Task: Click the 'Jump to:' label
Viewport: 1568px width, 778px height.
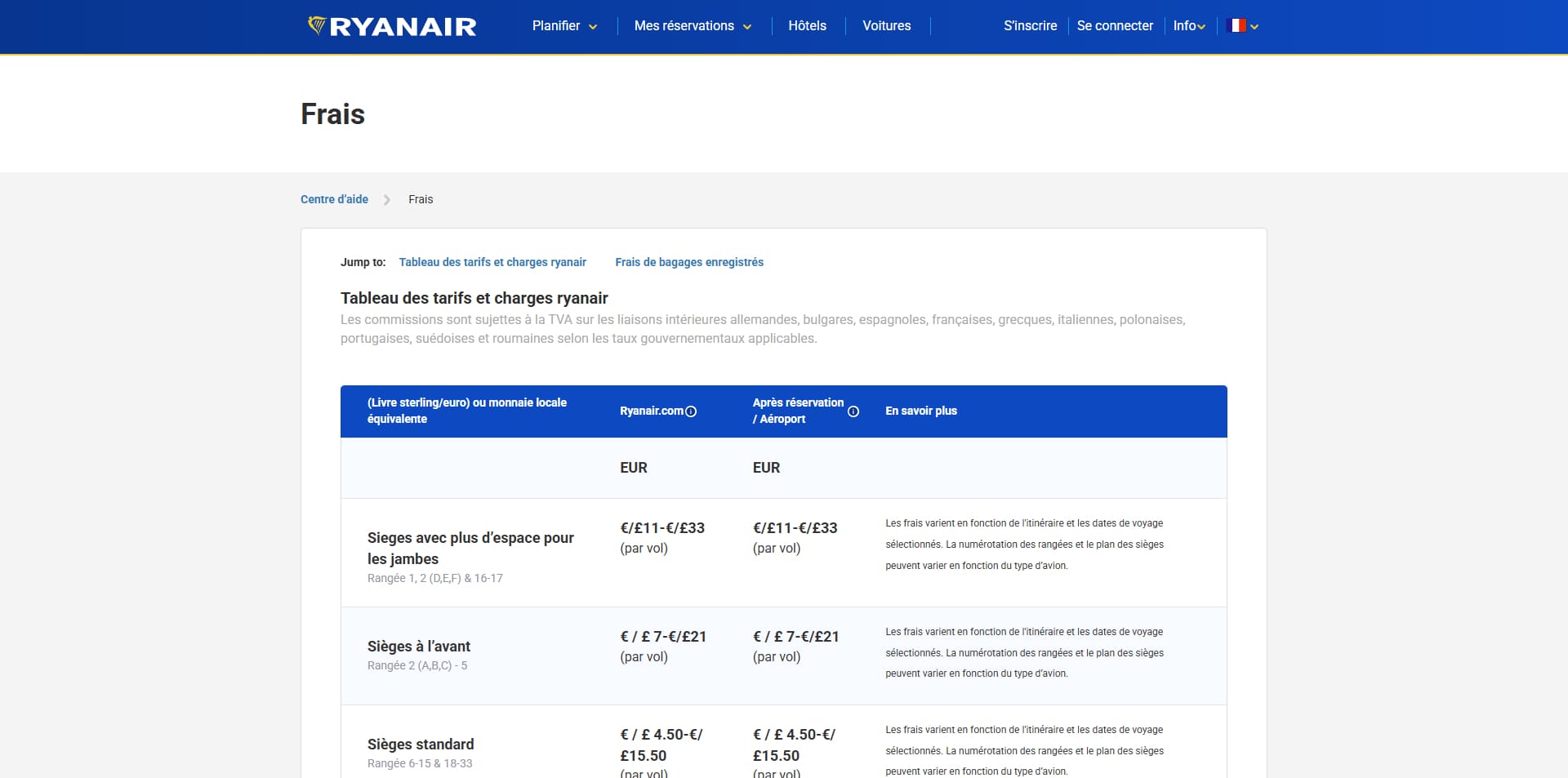Action: [x=363, y=262]
